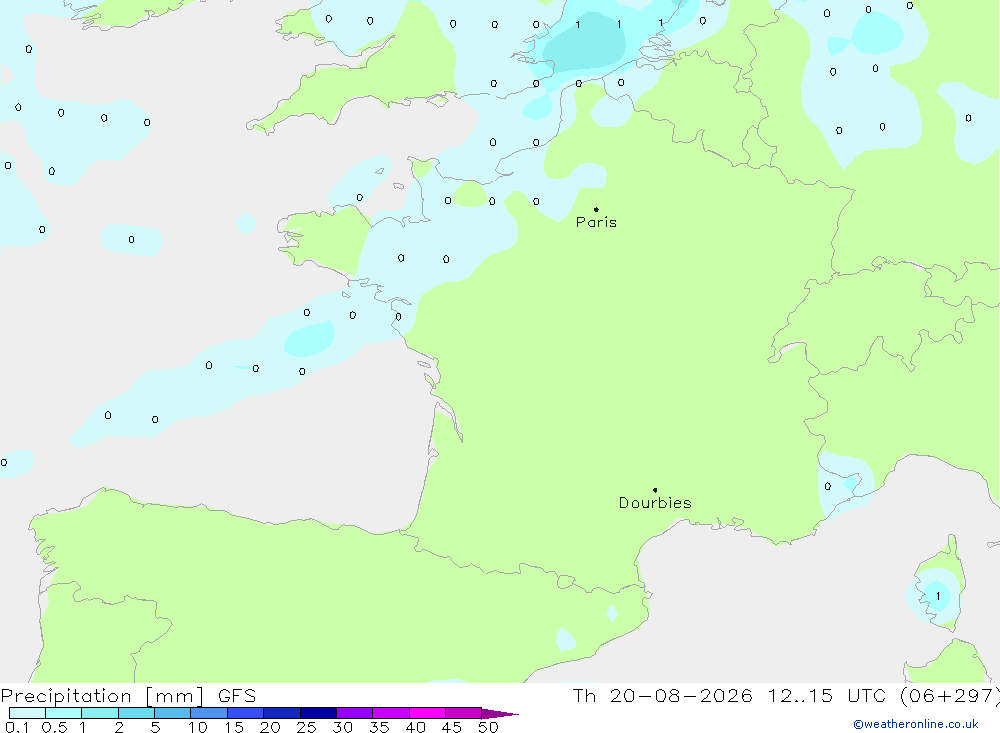
Task: Click the Dourbies city label
Action: click(655, 503)
